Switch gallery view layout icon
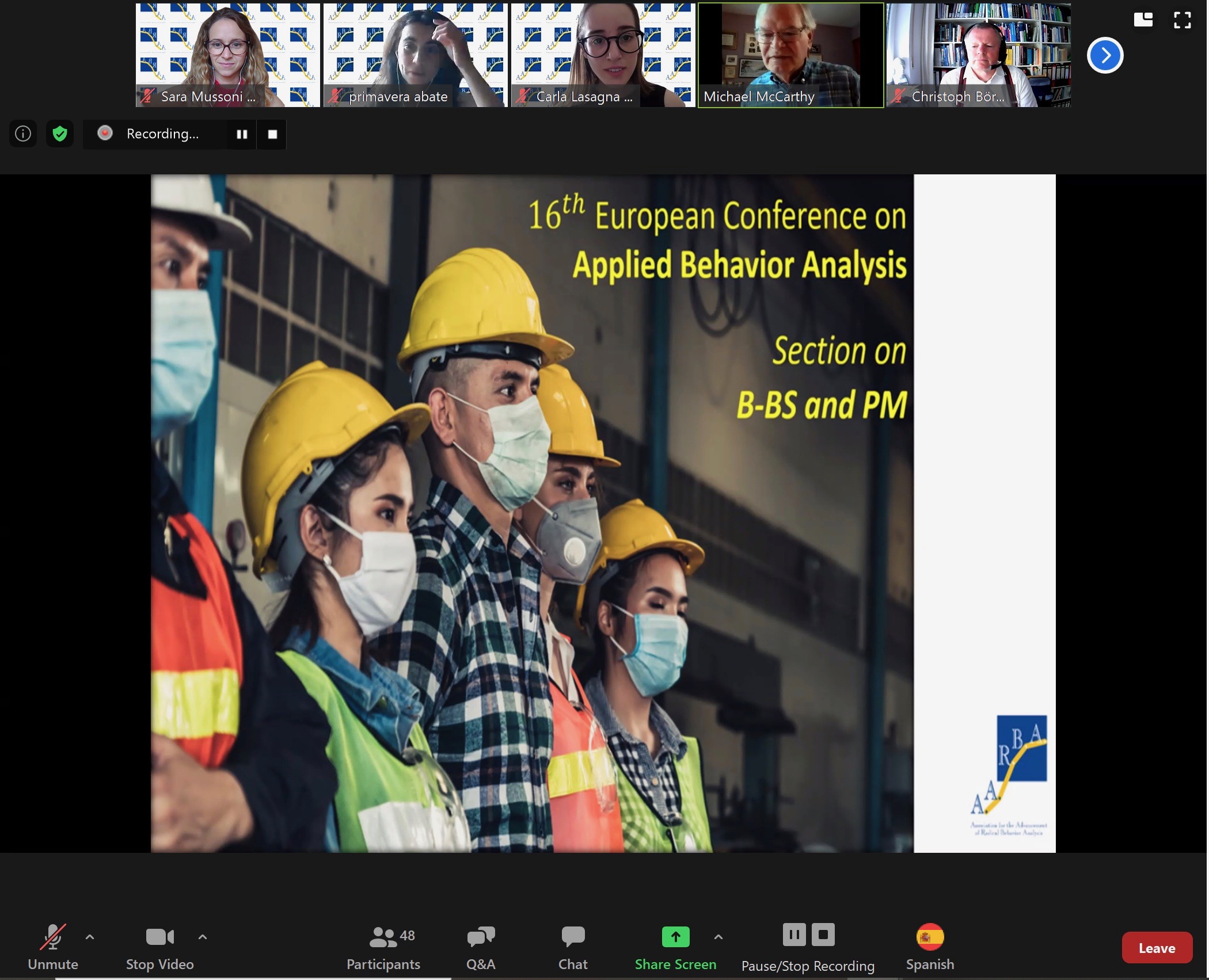1209x980 pixels. click(x=1143, y=20)
